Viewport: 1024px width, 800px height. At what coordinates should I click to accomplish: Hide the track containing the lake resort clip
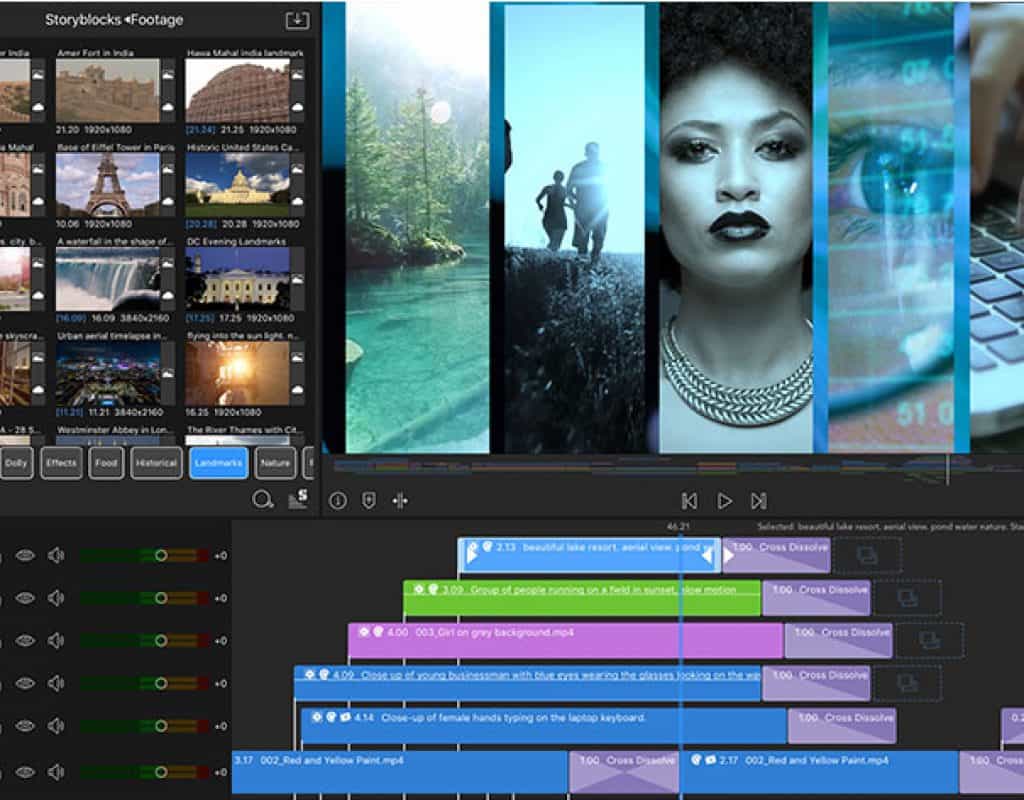[x=25, y=556]
